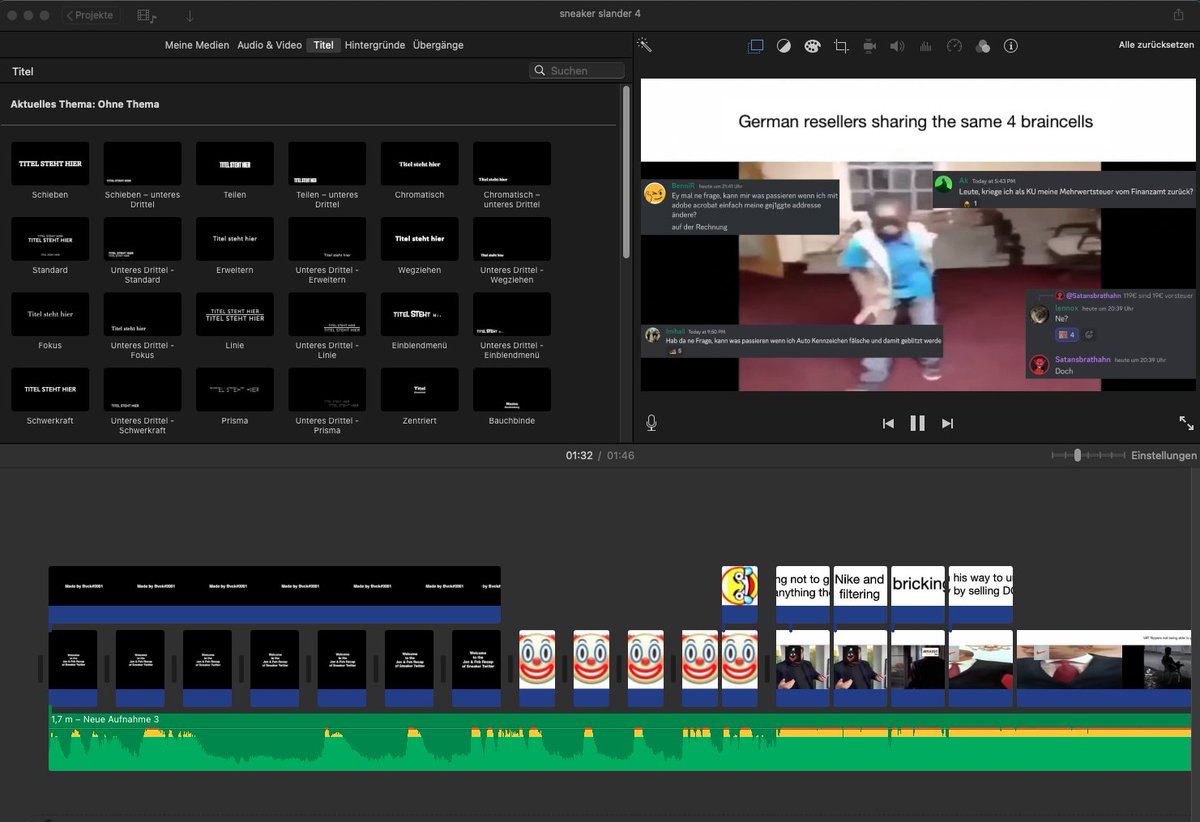Viewport: 1200px width, 822px height.
Task: Click the voiceover microphone icon
Action: tap(651, 423)
